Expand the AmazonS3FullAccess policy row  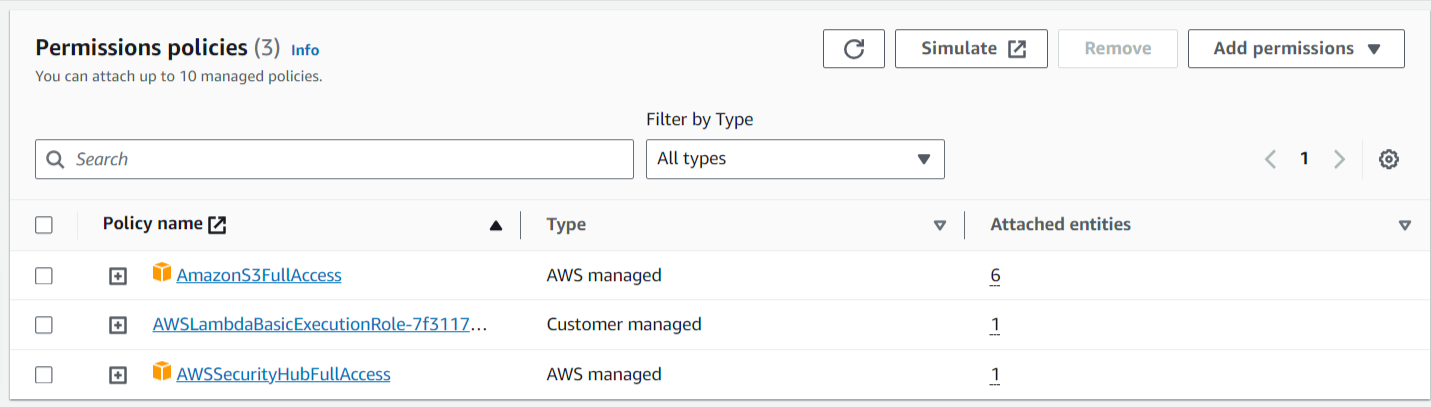click(118, 276)
